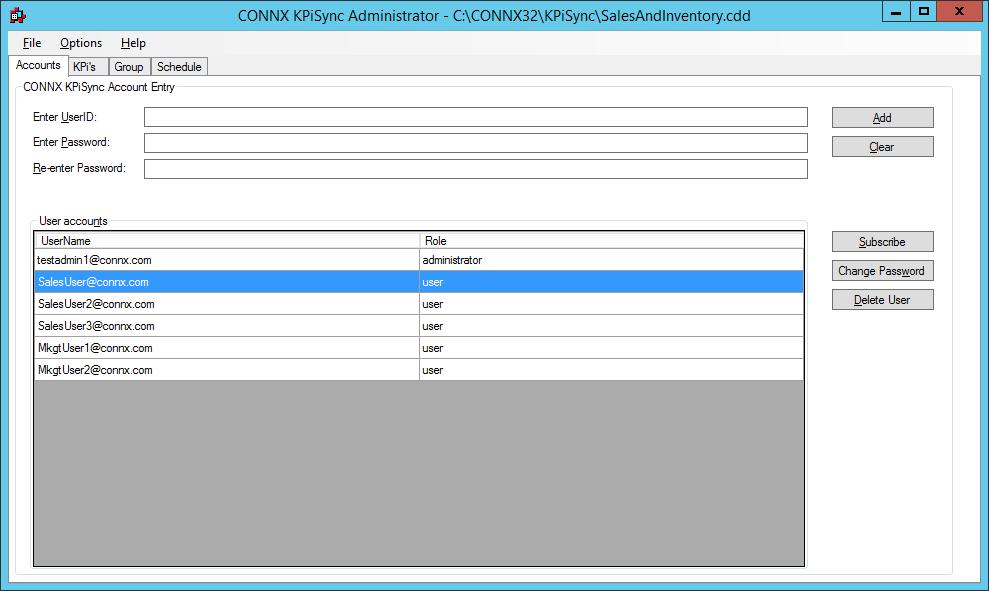The height and width of the screenshot is (591, 989).
Task: Minimize the KPiSync Administrator window
Action: point(896,11)
